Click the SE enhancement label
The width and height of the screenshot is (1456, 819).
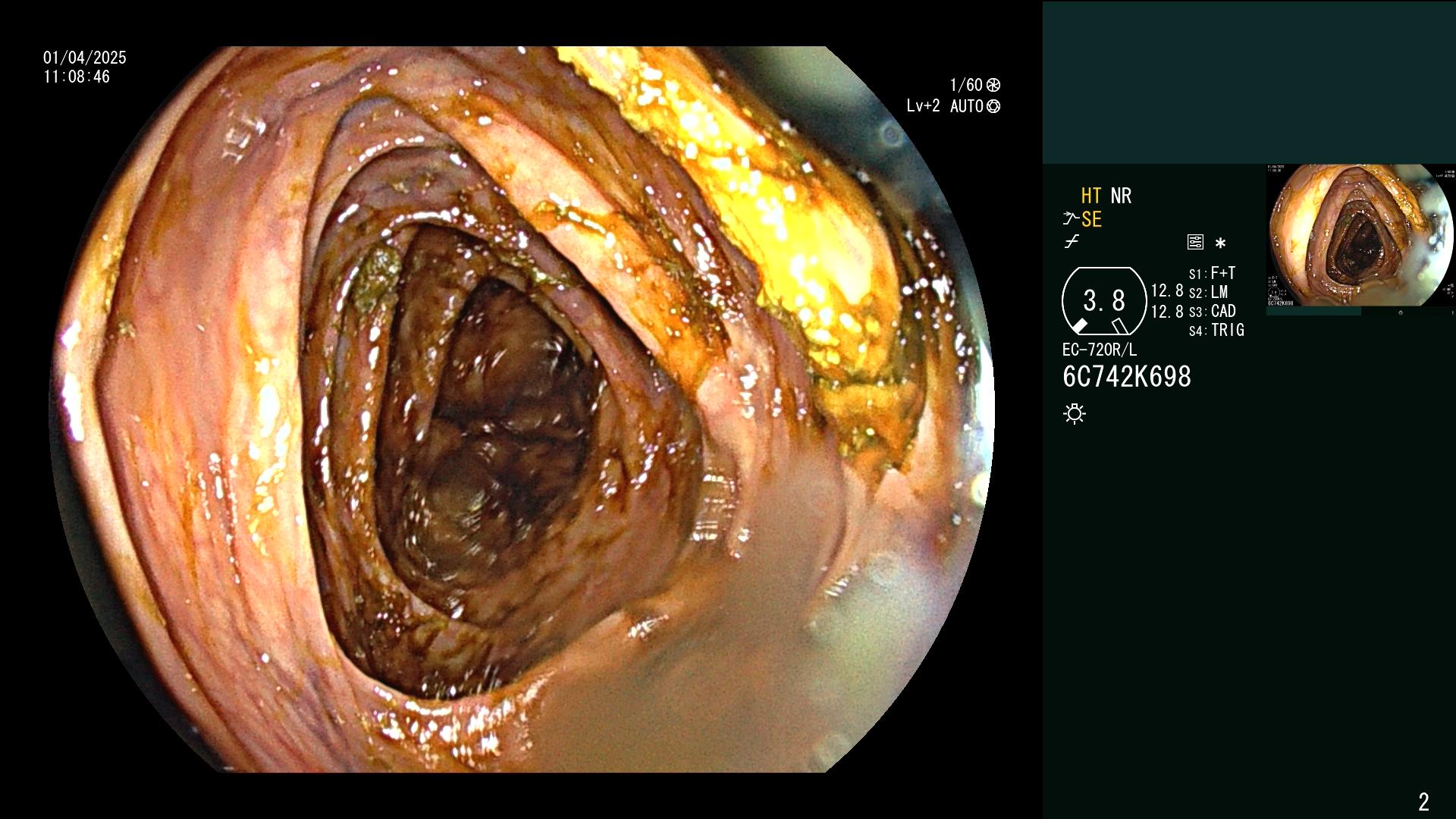tap(1091, 219)
